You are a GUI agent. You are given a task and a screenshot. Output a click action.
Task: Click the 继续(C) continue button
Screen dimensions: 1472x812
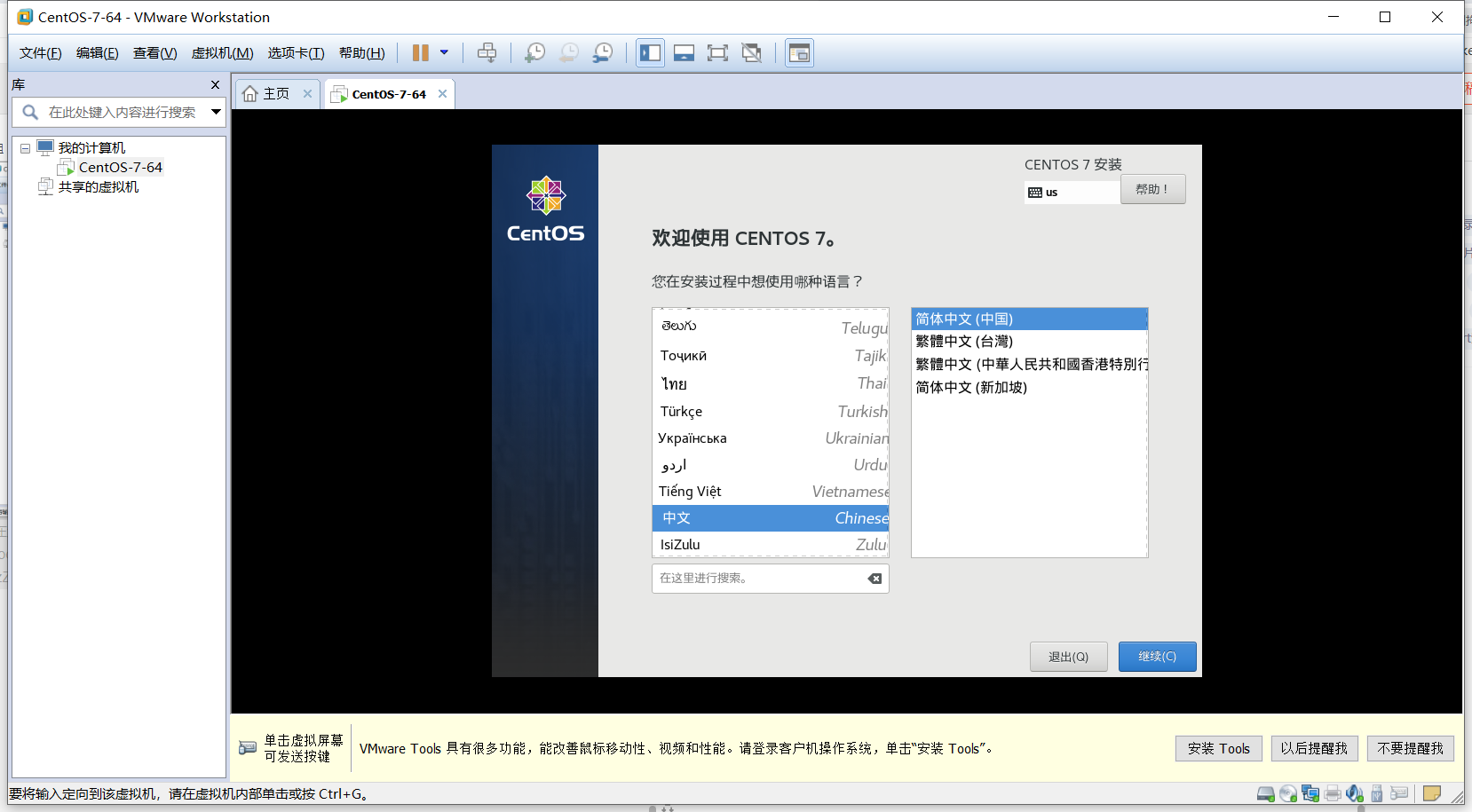pos(1157,657)
